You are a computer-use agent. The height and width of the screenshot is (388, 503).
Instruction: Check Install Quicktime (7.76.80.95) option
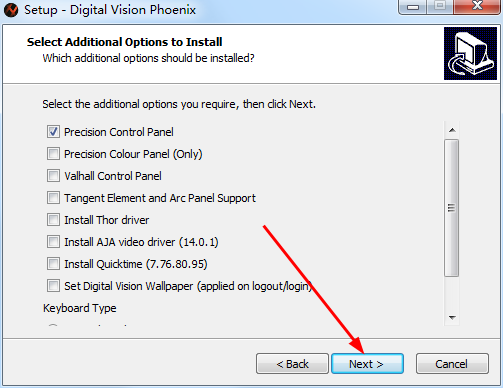tap(53, 264)
